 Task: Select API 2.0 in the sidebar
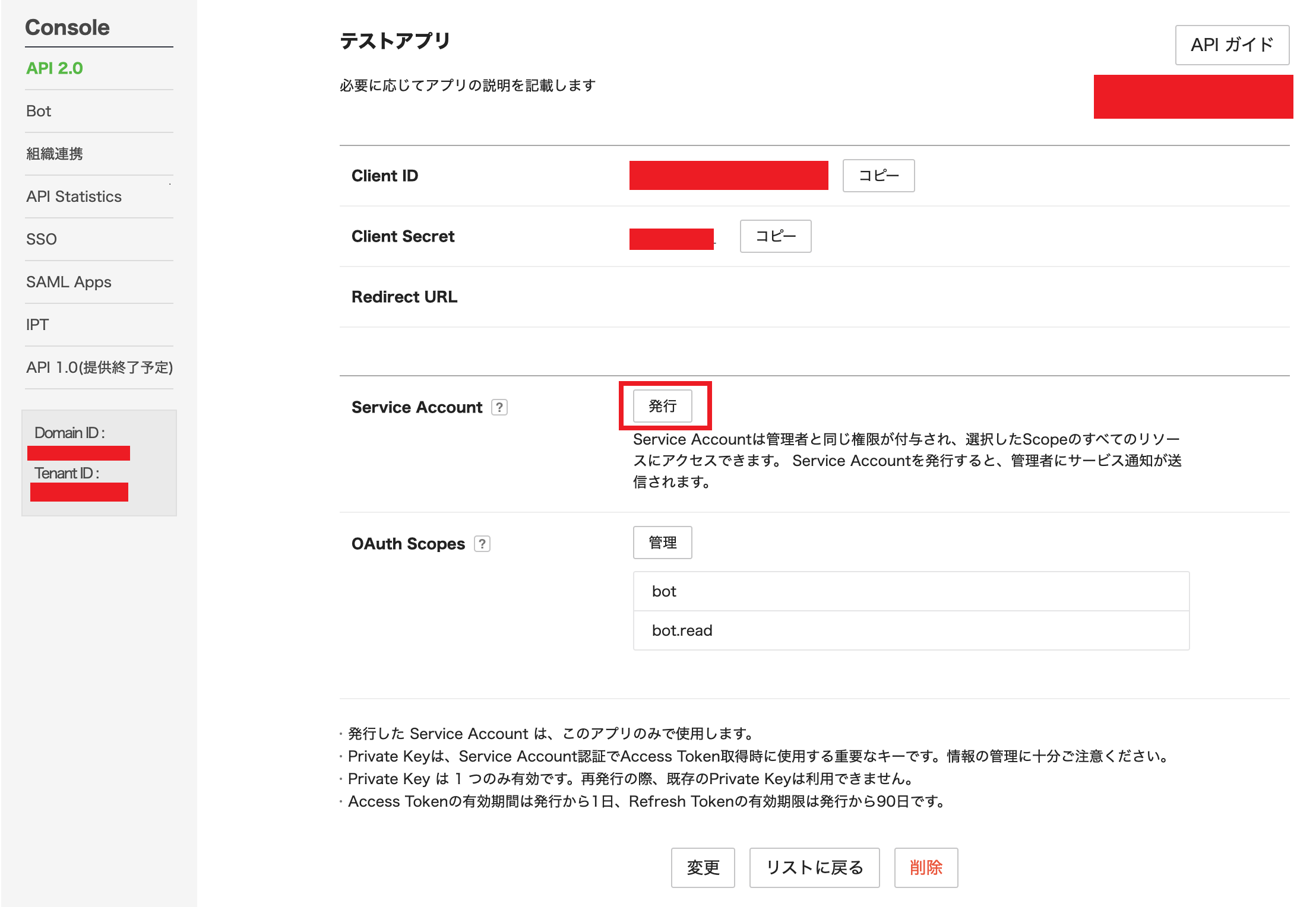pyautogui.click(x=55, y=68)
